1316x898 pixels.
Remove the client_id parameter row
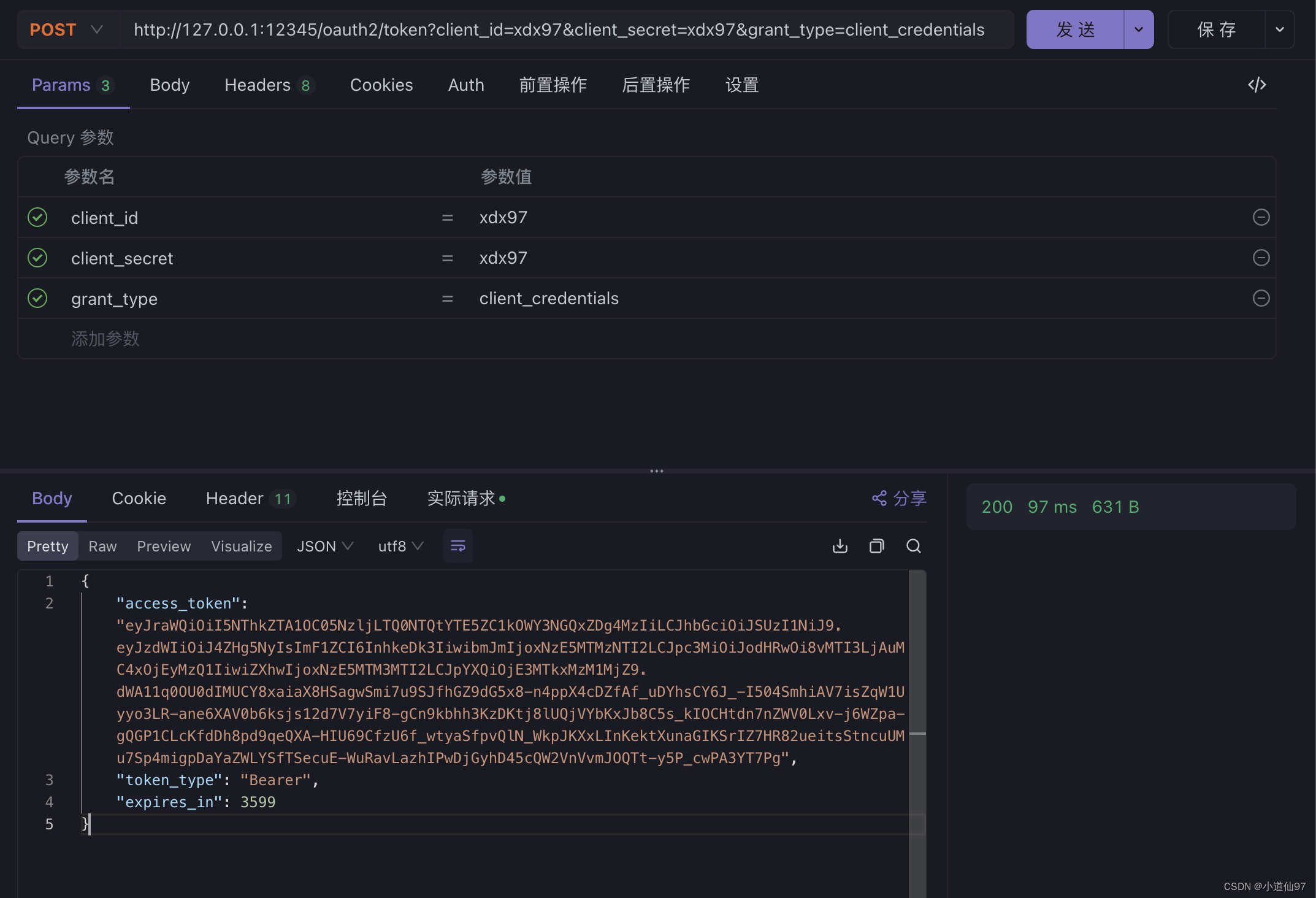click(1261, 217)
